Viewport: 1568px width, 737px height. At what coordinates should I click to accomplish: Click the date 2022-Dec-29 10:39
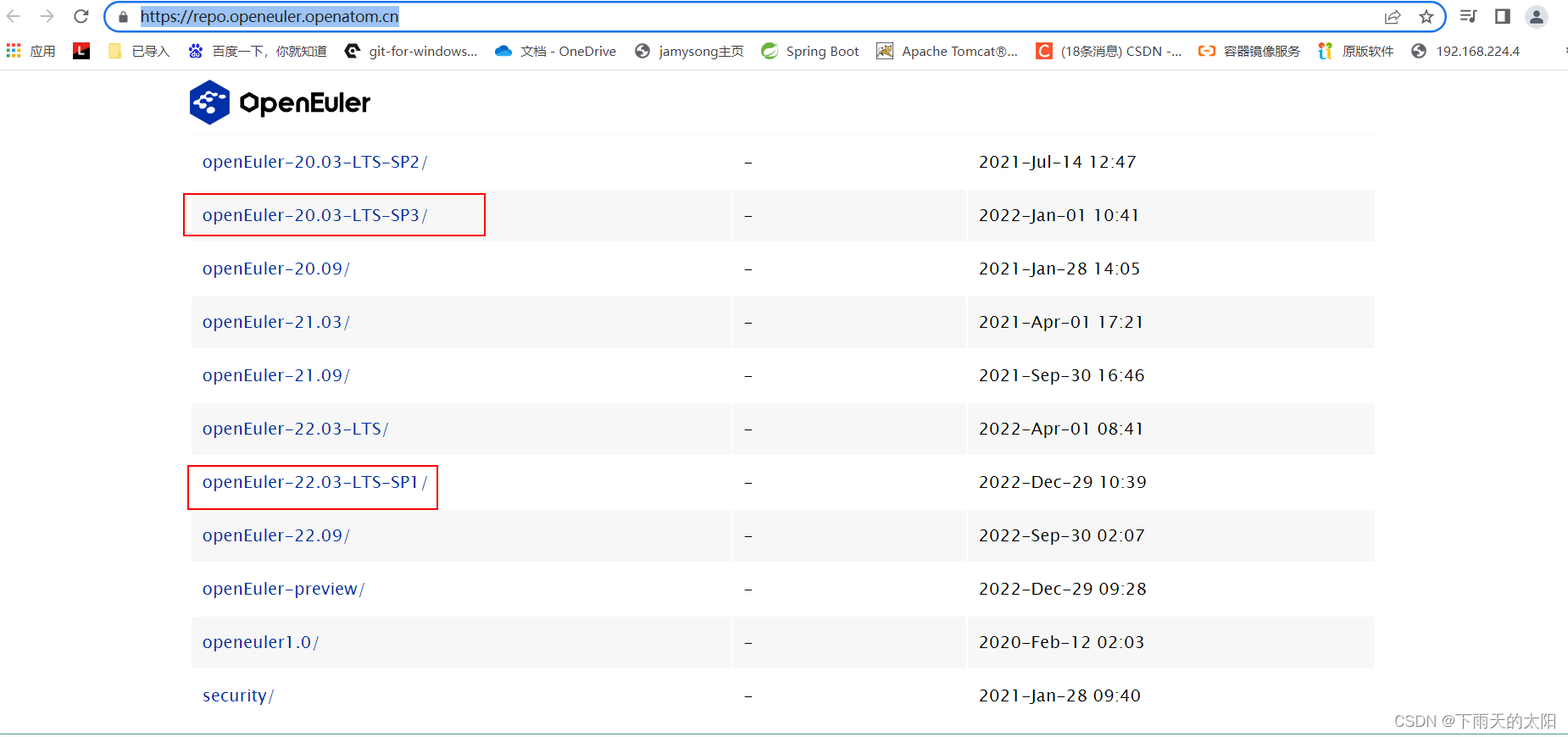coord(1063,482)
